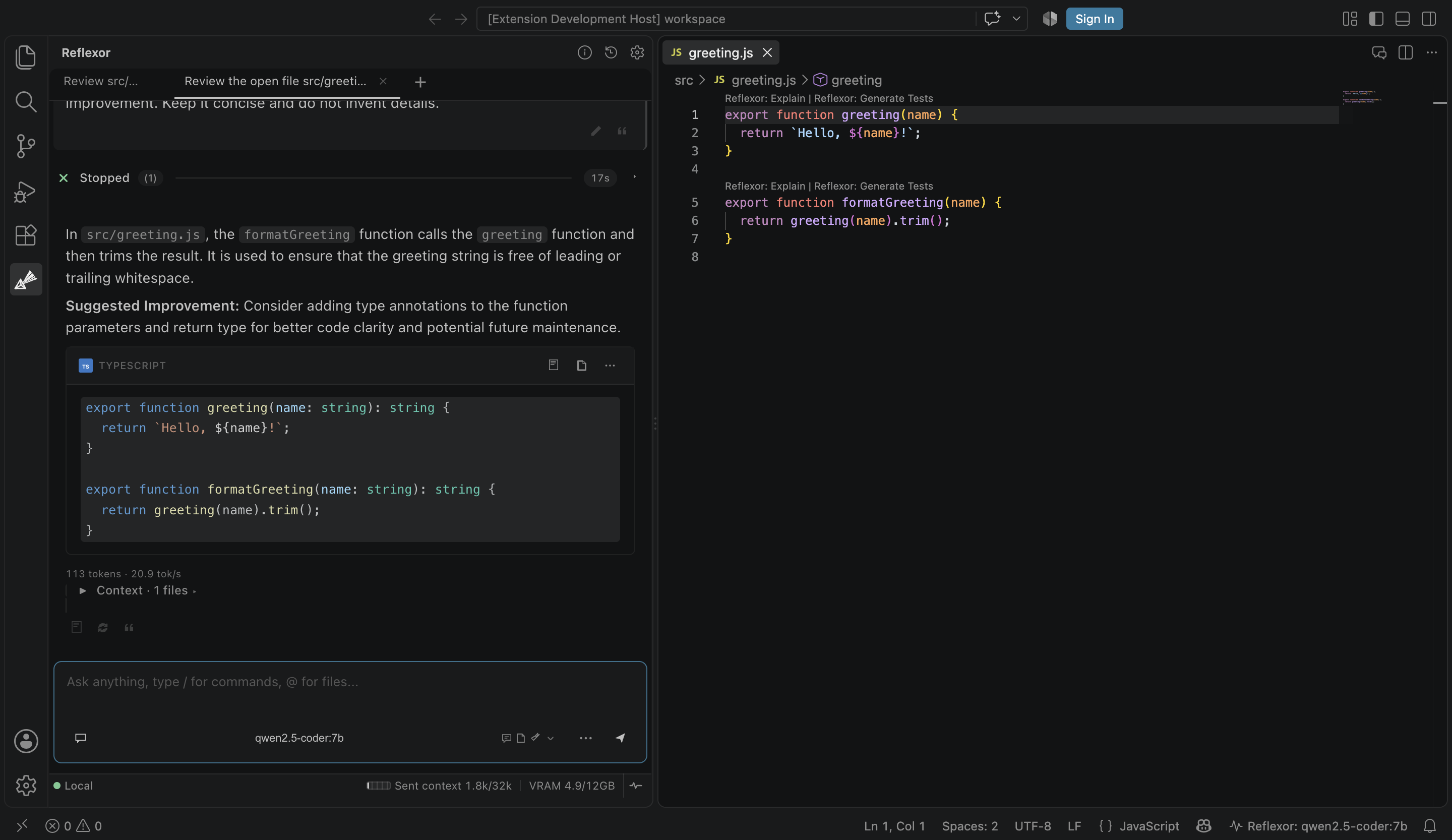This screenshot has width=1452, height=840.
Task: Select the Reflexor icon in activity bar
Action: point(25,279)
